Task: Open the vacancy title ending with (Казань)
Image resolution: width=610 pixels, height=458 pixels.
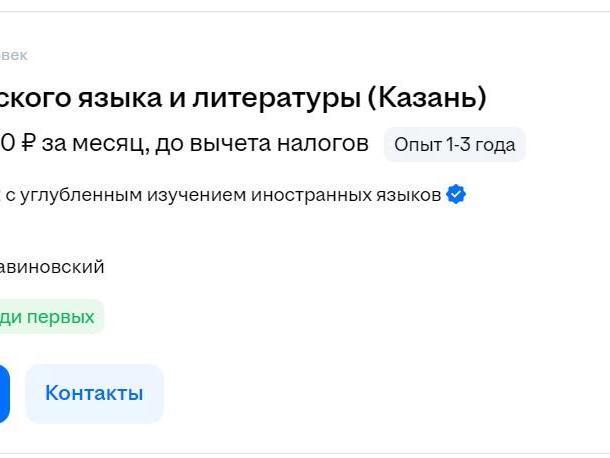Action: (x=243, y=98)
